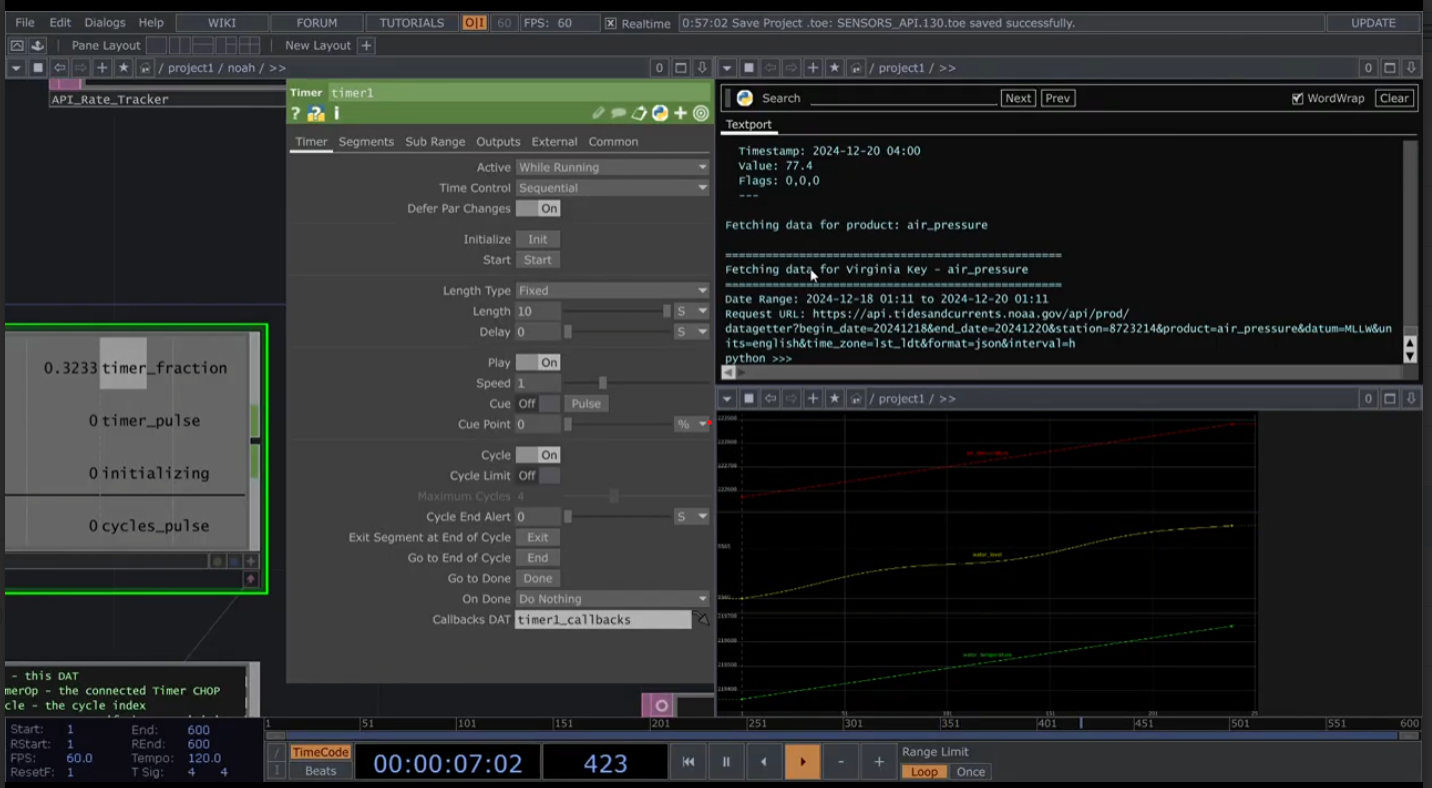Add a pane via plus in noah pane bar

pyautogui.click(x=102, y=68)
